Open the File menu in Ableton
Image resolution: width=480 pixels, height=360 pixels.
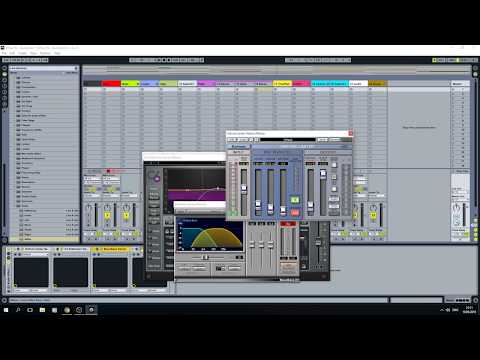pyautogui.click(x=4, y=53)
